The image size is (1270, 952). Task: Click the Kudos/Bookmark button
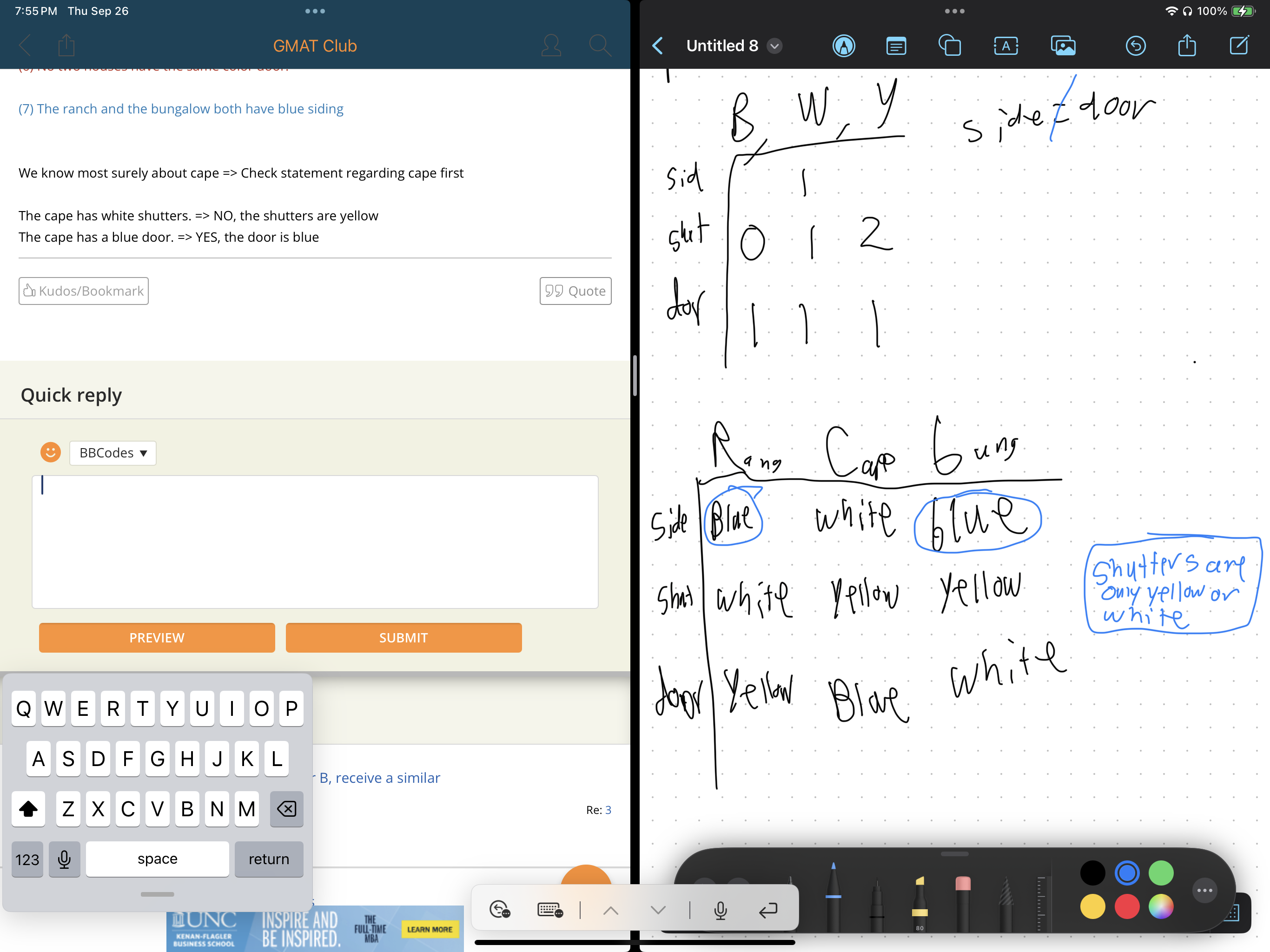84,291
